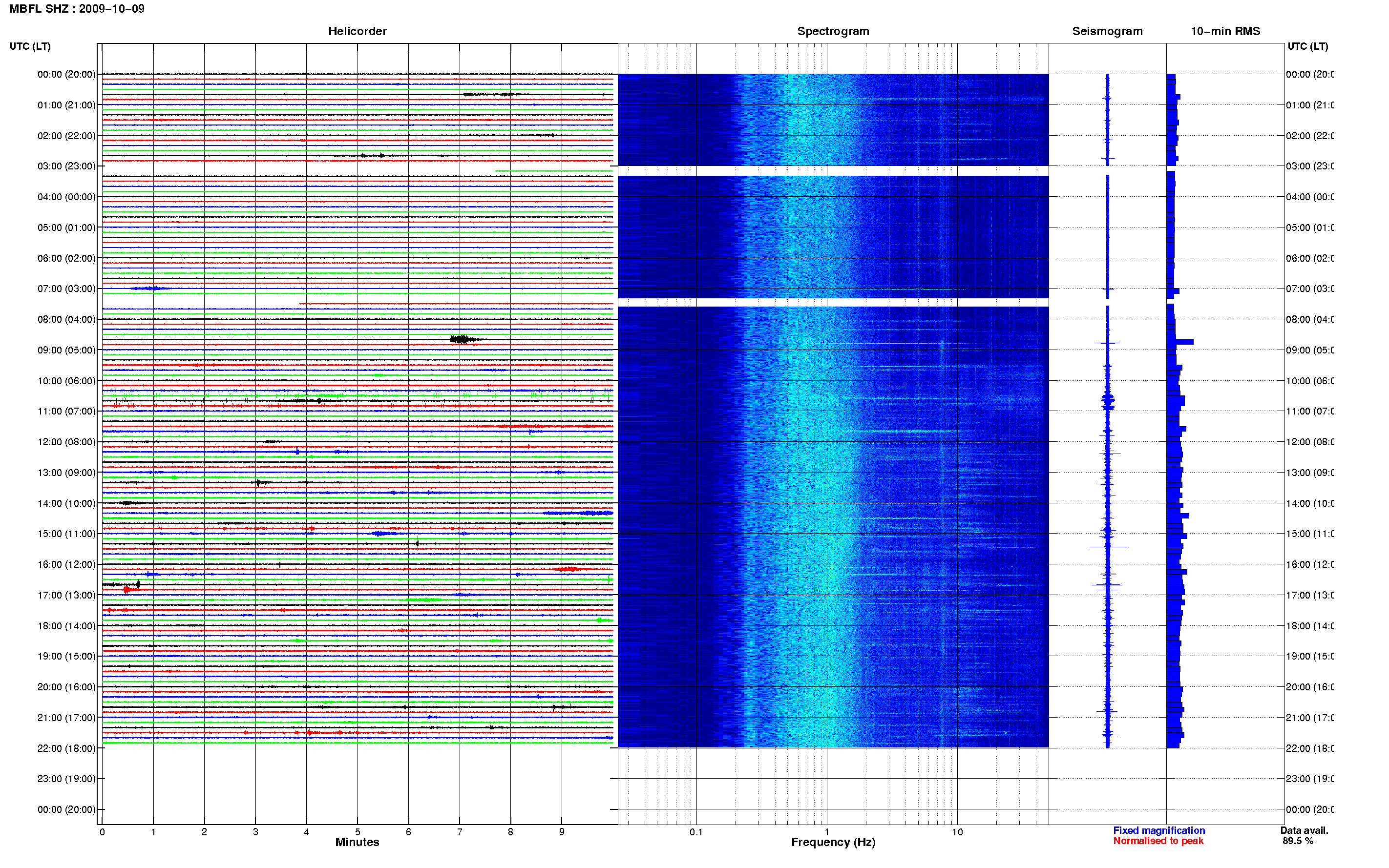Click the widest seismogram spike near 15:25
Screen dimensions: 1389x868
pos(1109,546)
